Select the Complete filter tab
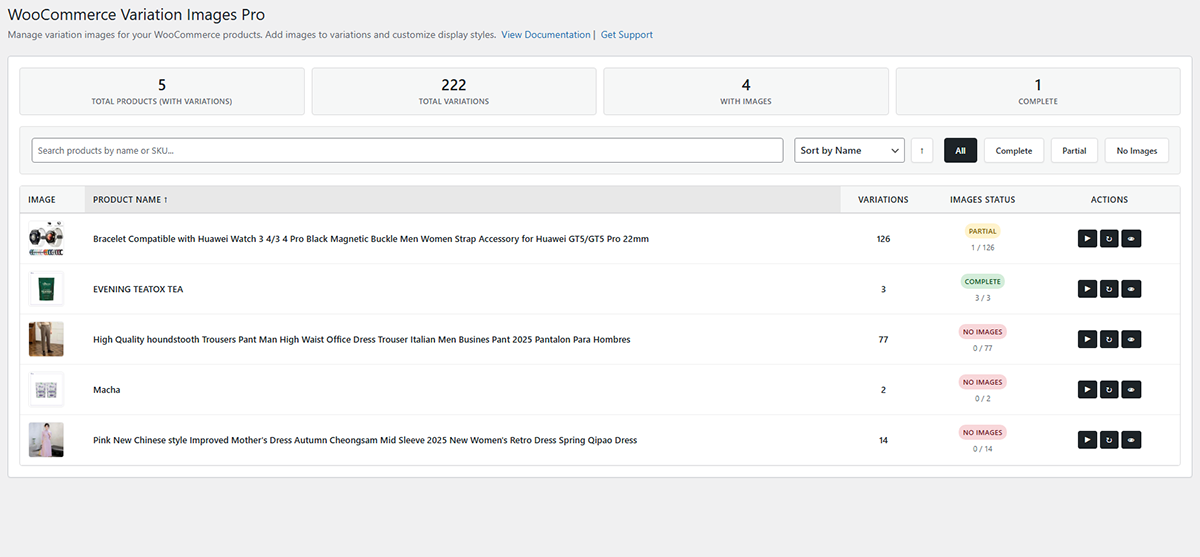 click(x=1013, y=150)
